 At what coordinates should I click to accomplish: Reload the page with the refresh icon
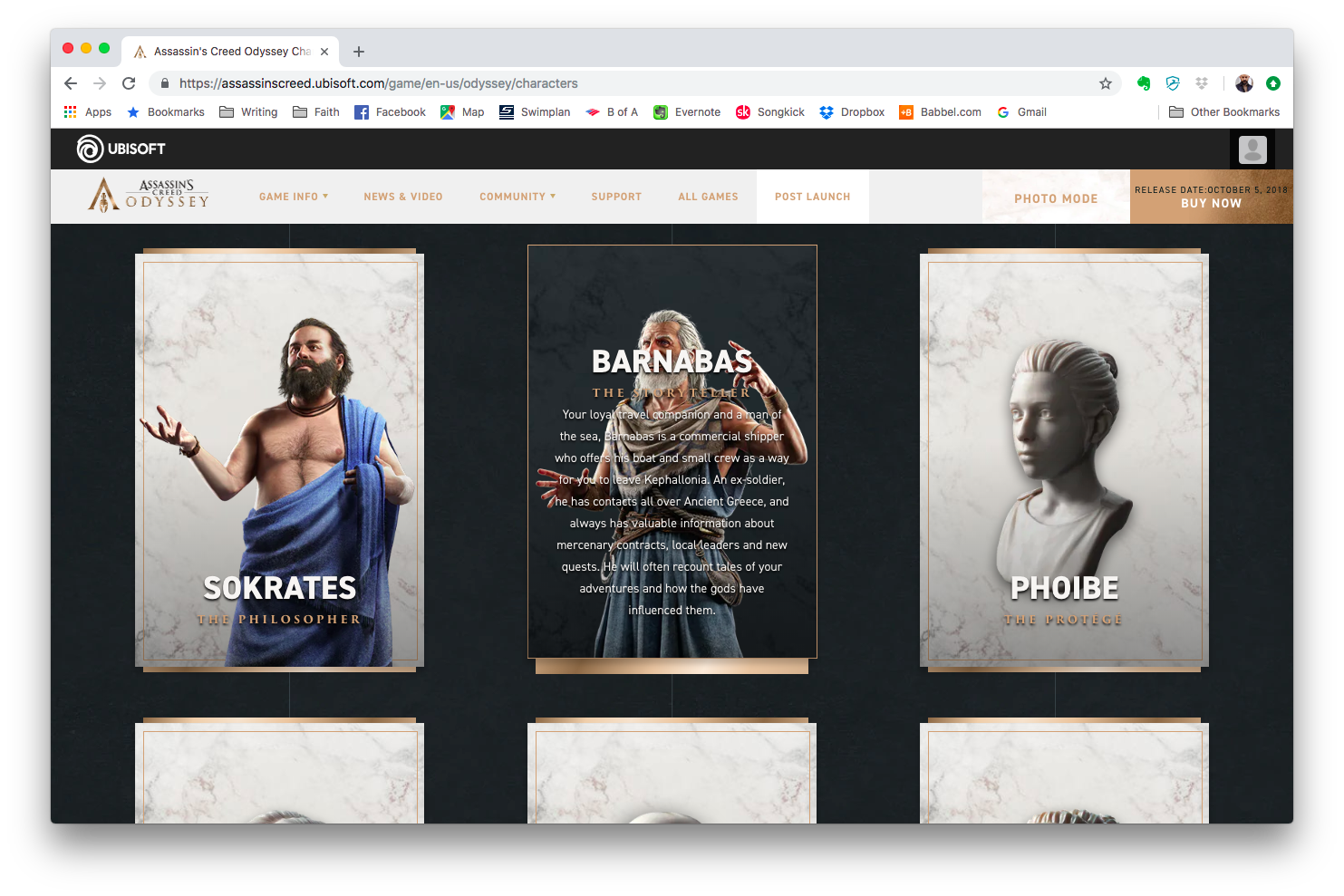coord(129,83)
